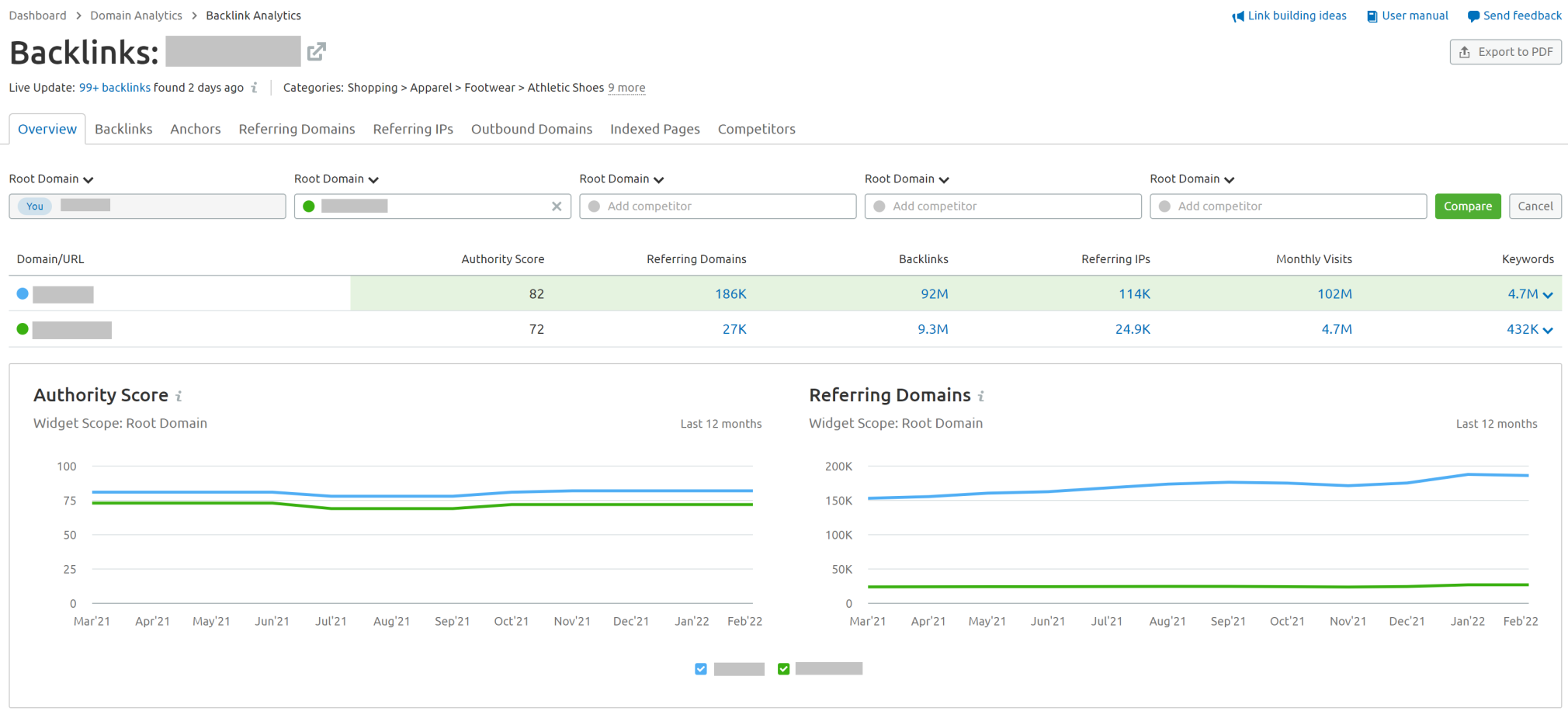
Task: Click the 9.3M backlinks value
Action: pos(933,329)
